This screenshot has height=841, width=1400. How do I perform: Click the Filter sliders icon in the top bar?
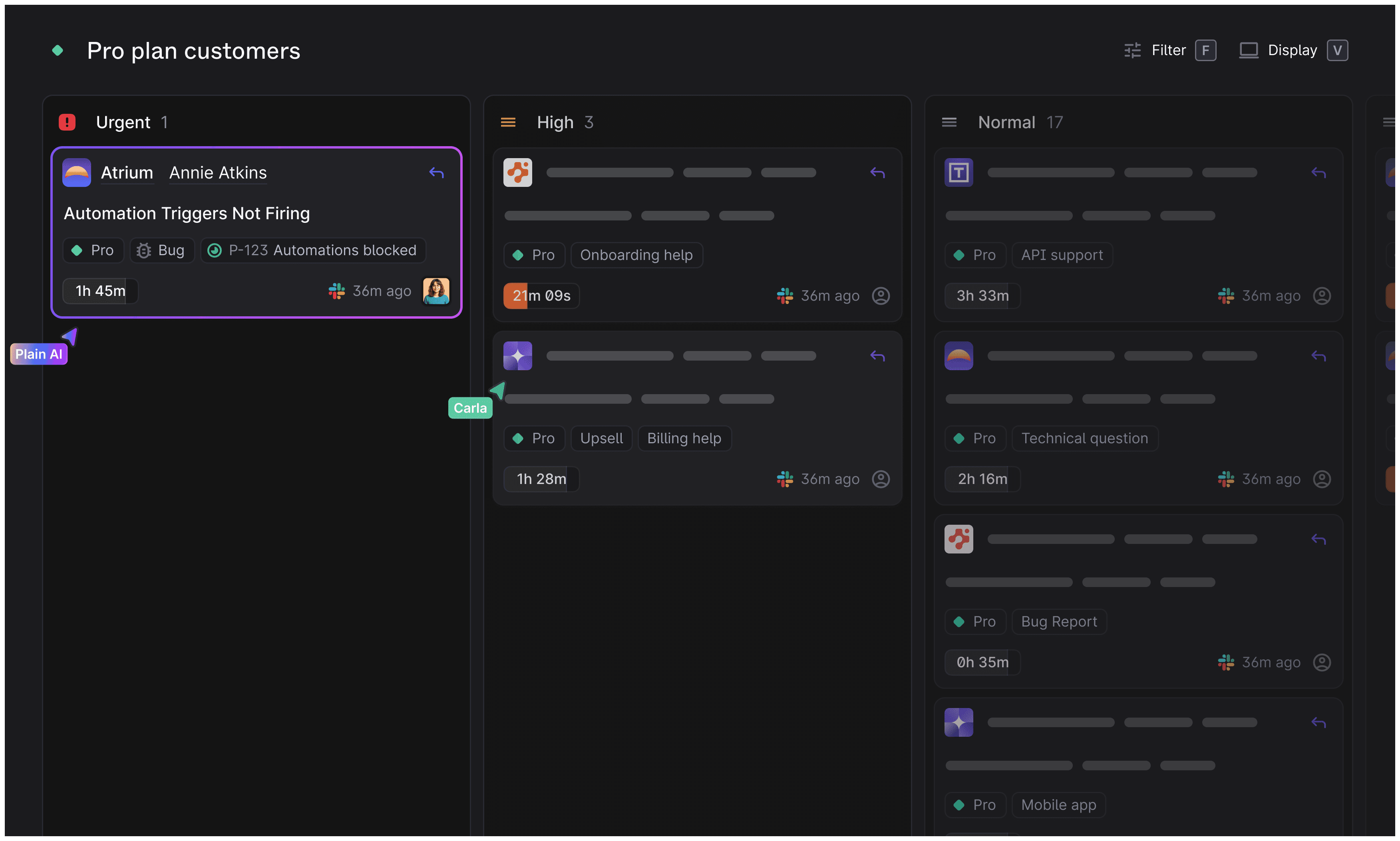tap(1132, 50)
